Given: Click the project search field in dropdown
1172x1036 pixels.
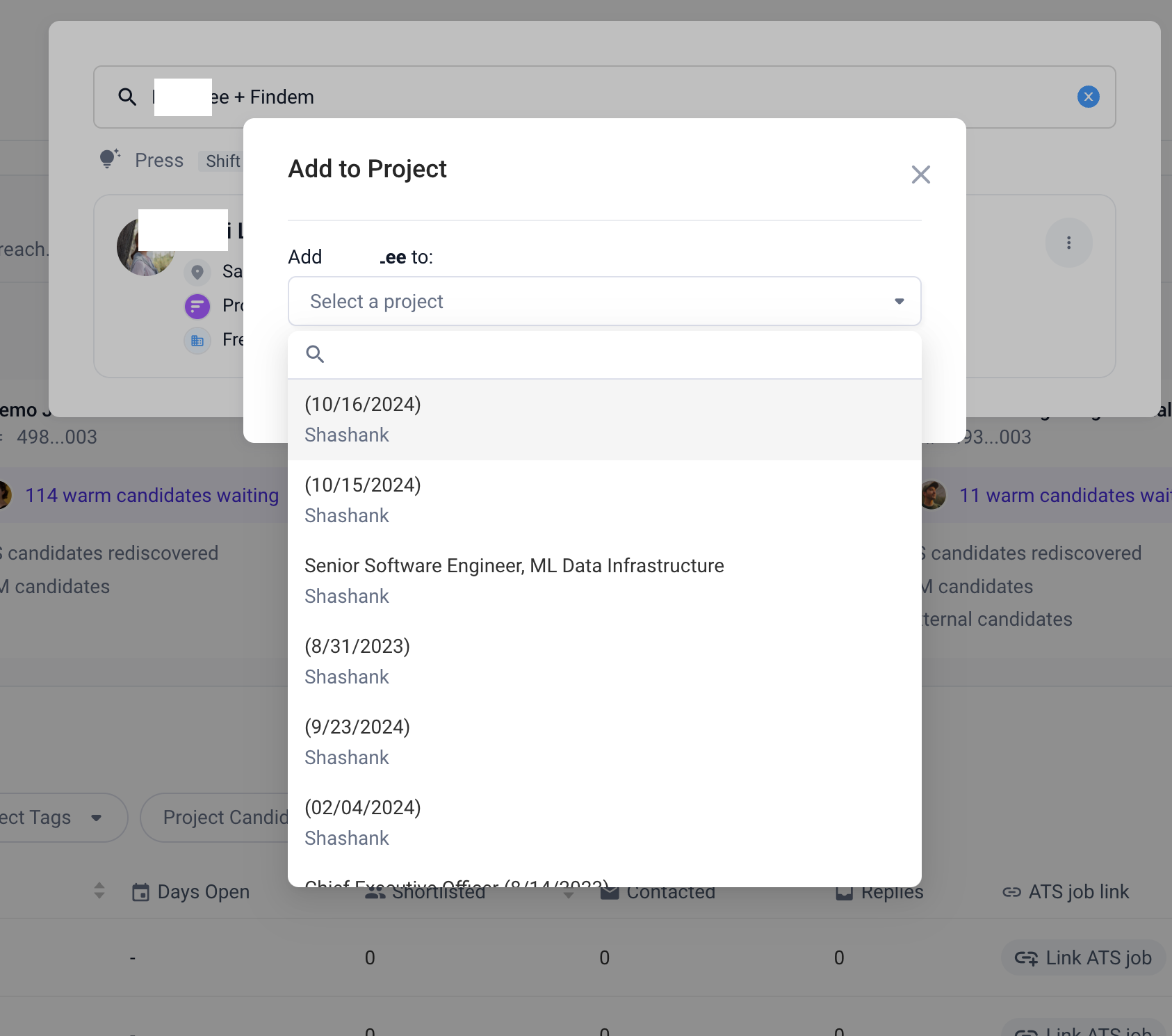Looking at the screenshot, I should 605,355.
